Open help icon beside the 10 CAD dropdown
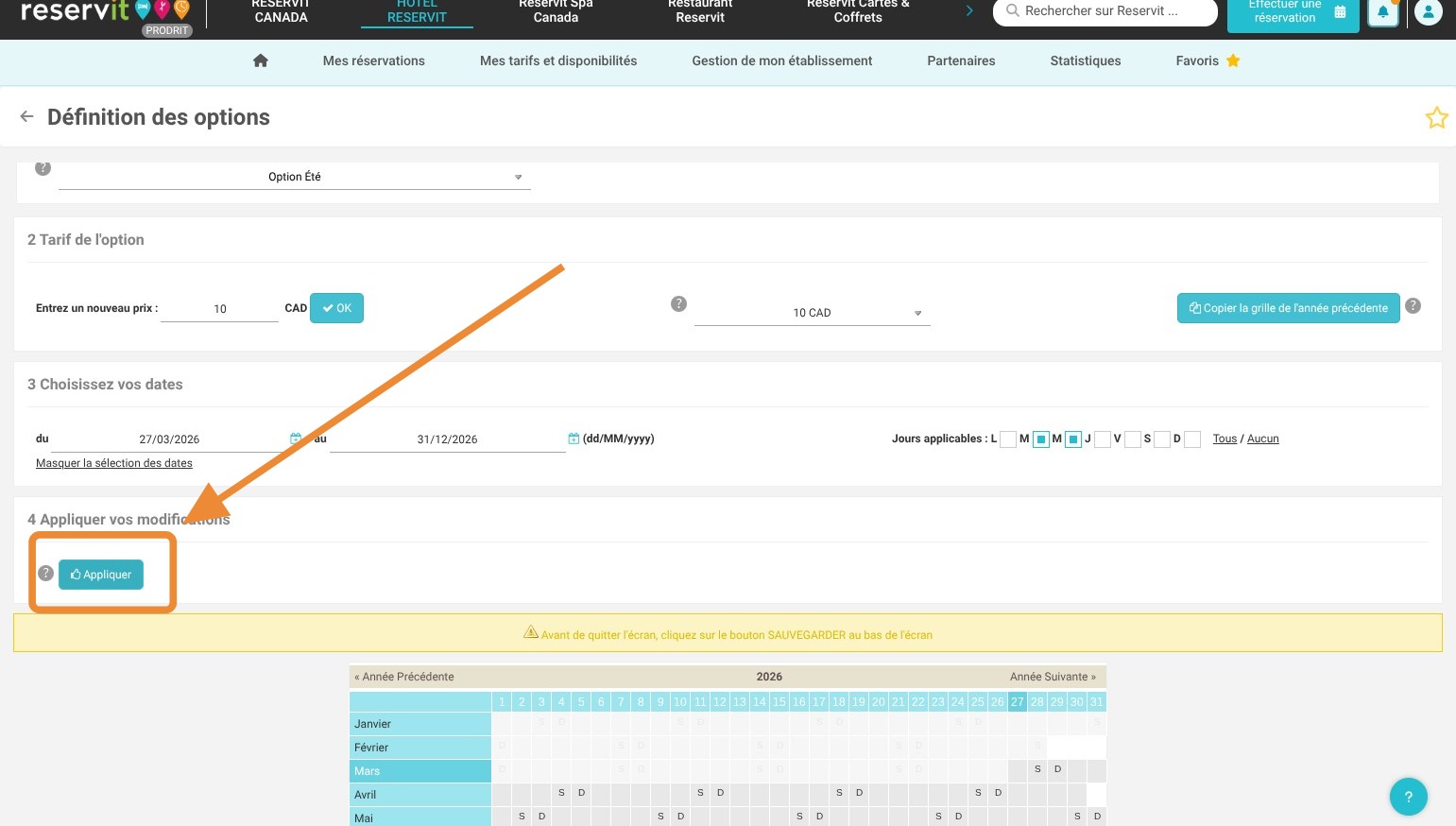This screenshot has width=1456, height=826. pyautogui.click(x=678, y=303)
